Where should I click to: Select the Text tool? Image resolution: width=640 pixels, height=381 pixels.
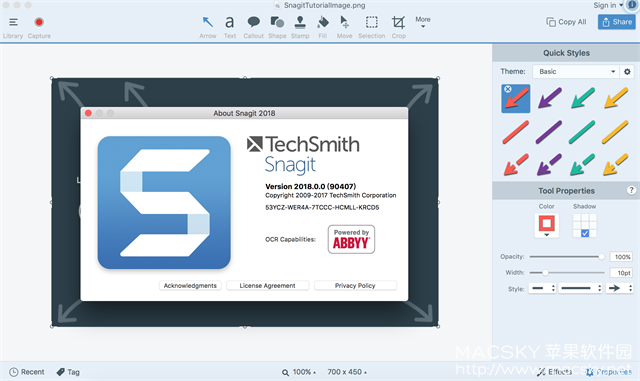[230, 27]
